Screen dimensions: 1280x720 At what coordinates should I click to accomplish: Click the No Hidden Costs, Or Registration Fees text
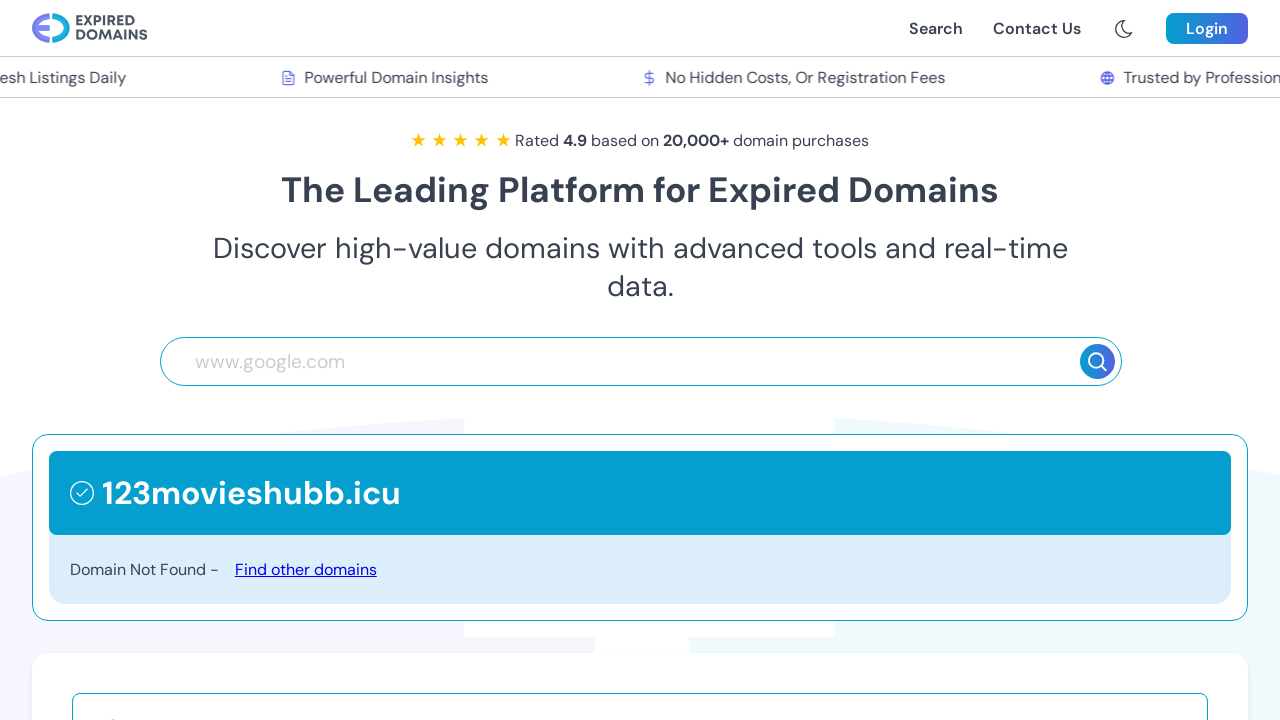(805, 78)
